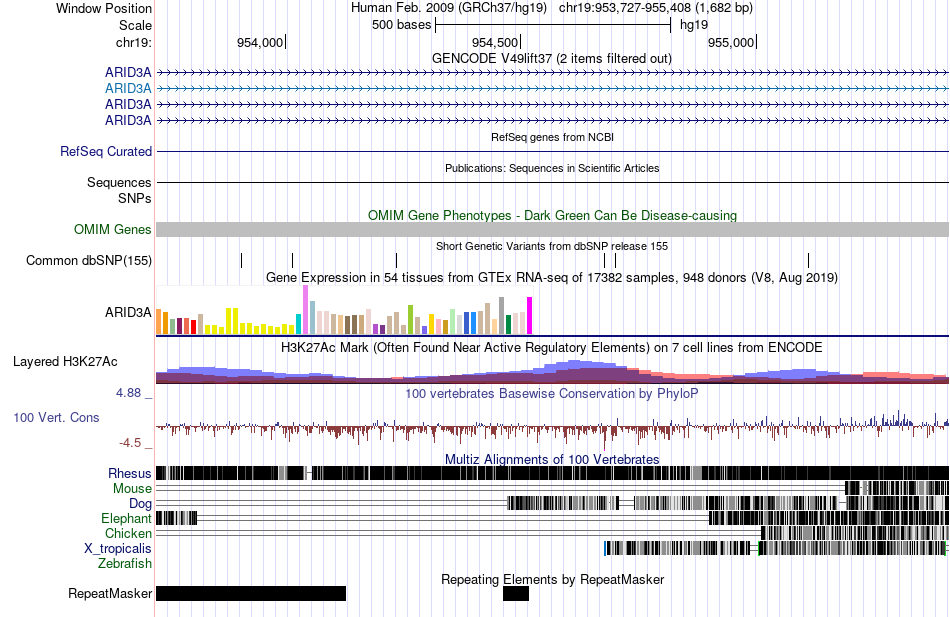Screen dimensions: 950x617
Task: Click the Sequences track label
Action: point(119,182)
